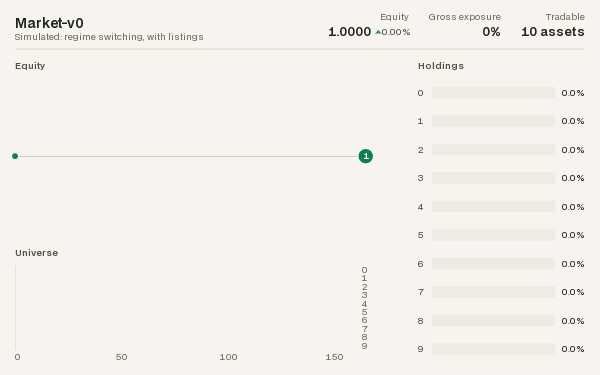Click the green up-triangle next to 0.00%
Image resolution: width=600 pixels, height=375 pixels.
coord(378,32)
